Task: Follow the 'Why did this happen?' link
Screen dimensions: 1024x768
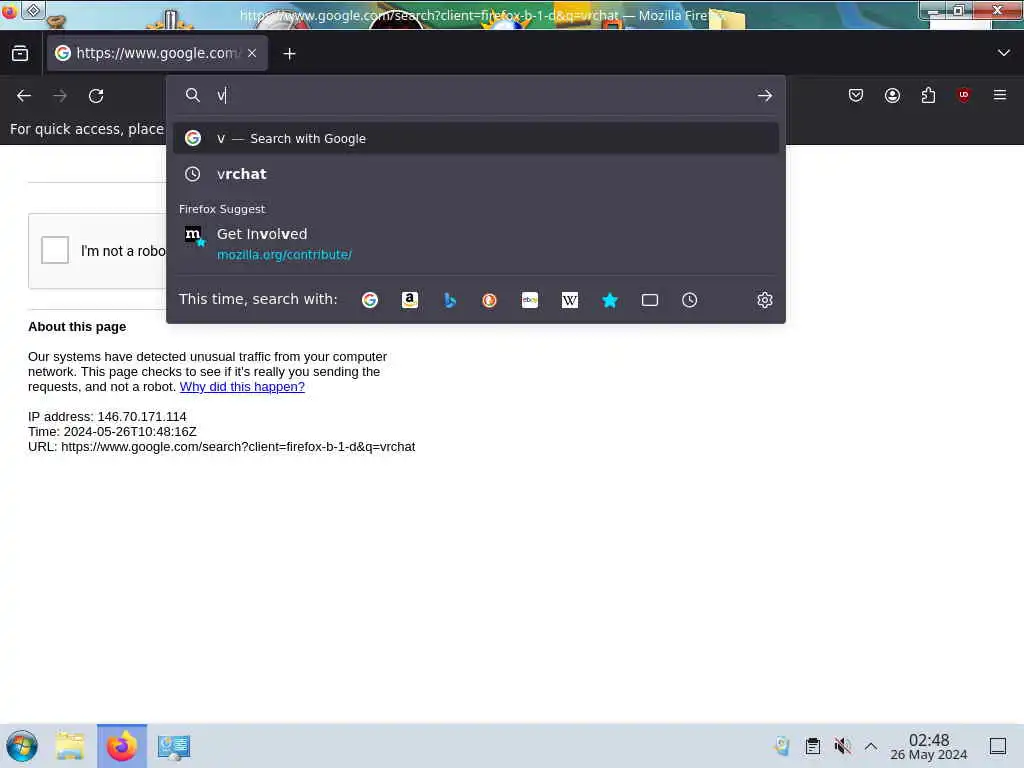Action: coord(242,387)
